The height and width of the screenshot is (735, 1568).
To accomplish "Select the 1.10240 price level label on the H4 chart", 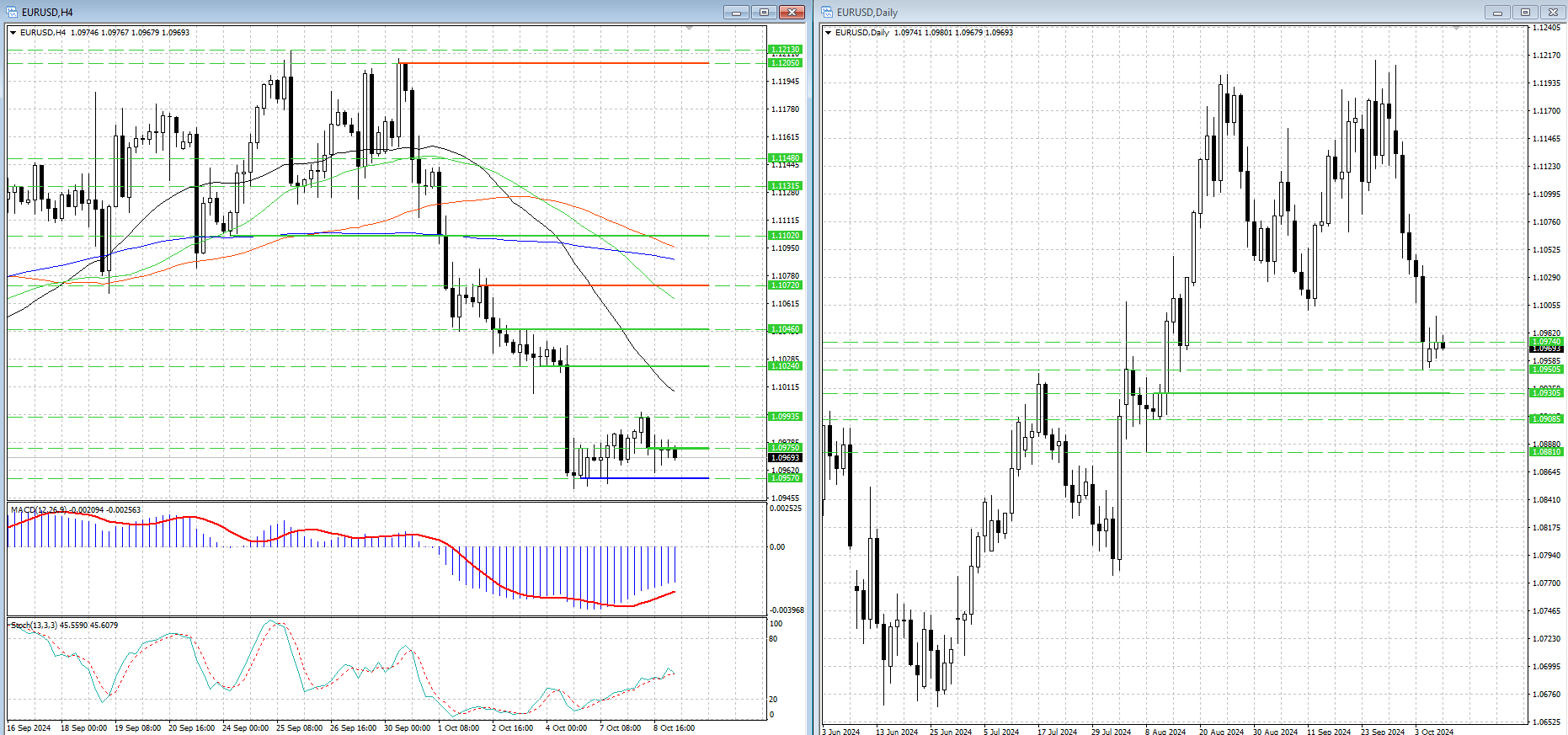I will pos(785,366).
